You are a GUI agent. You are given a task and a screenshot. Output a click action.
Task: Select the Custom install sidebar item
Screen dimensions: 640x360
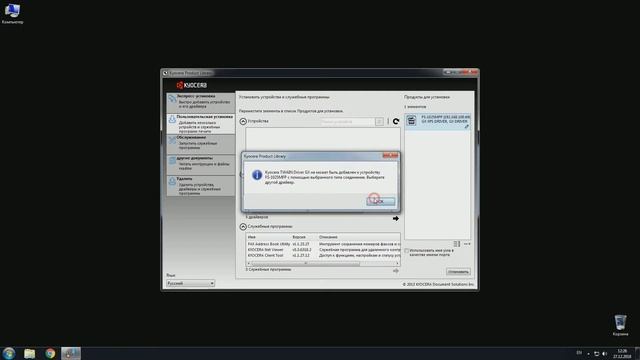(200, 124)
